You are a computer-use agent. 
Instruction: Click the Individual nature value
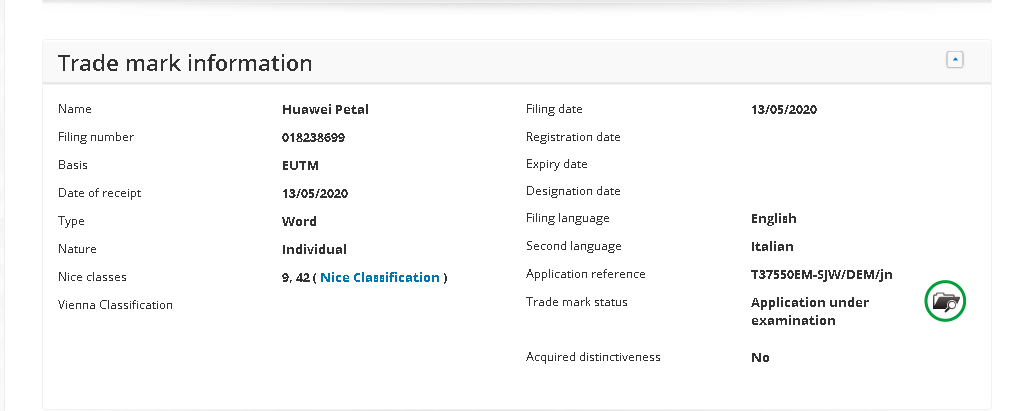314,249
